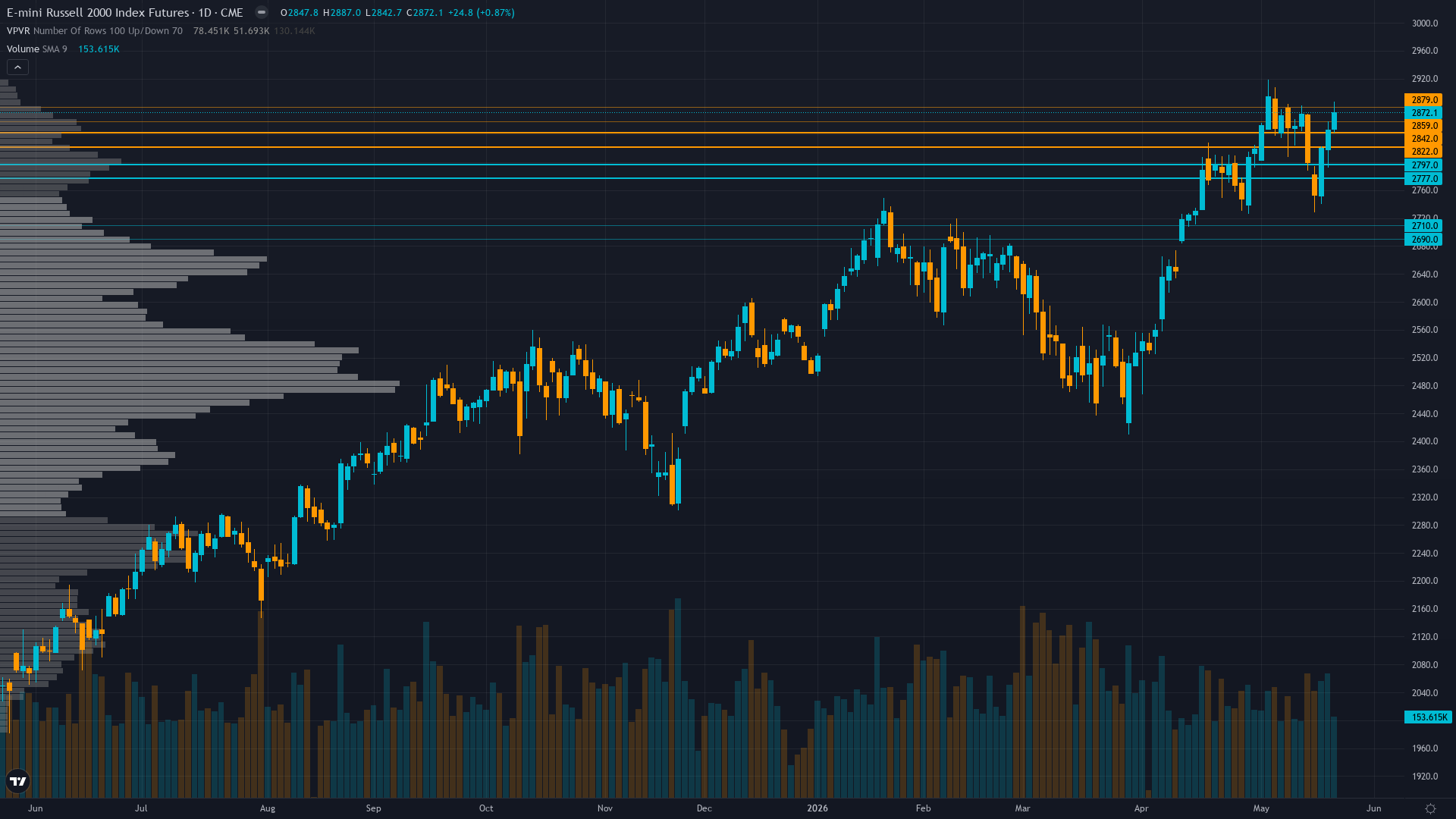Select the orange 2859.0 price label
The width and height of the screenshot is (1456, 819).
click(x=1423, y=125)
